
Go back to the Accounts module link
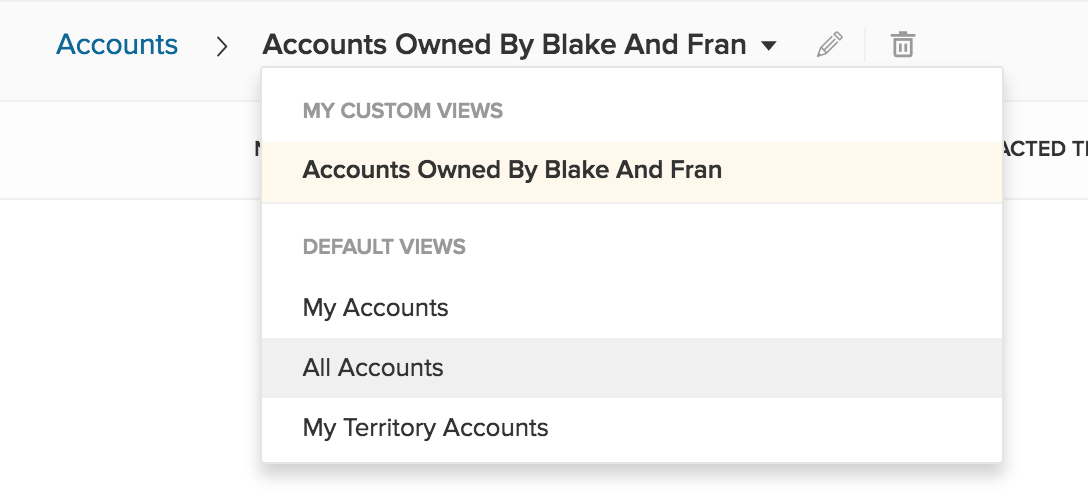pos(117,44)
